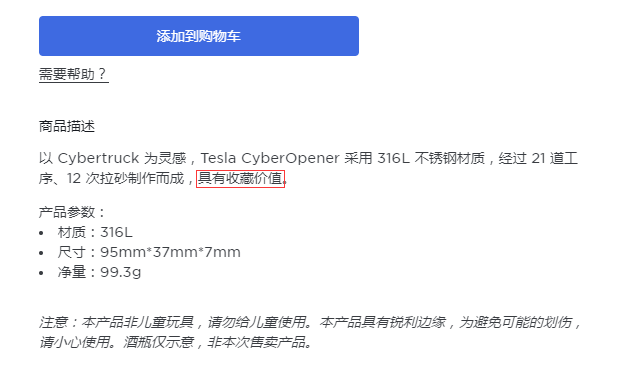The height and width of the screenshot is (373, 642).
Task: Click the 商品描述 heading
Action: pyautogui.click(x=67, y=126)
